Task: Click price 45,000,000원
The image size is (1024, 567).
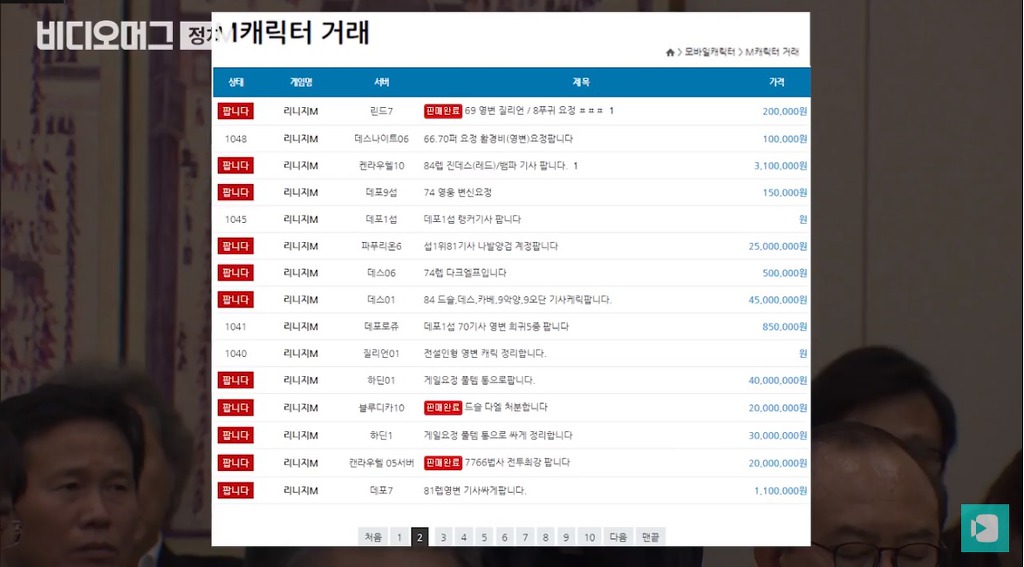Action: 778,299
